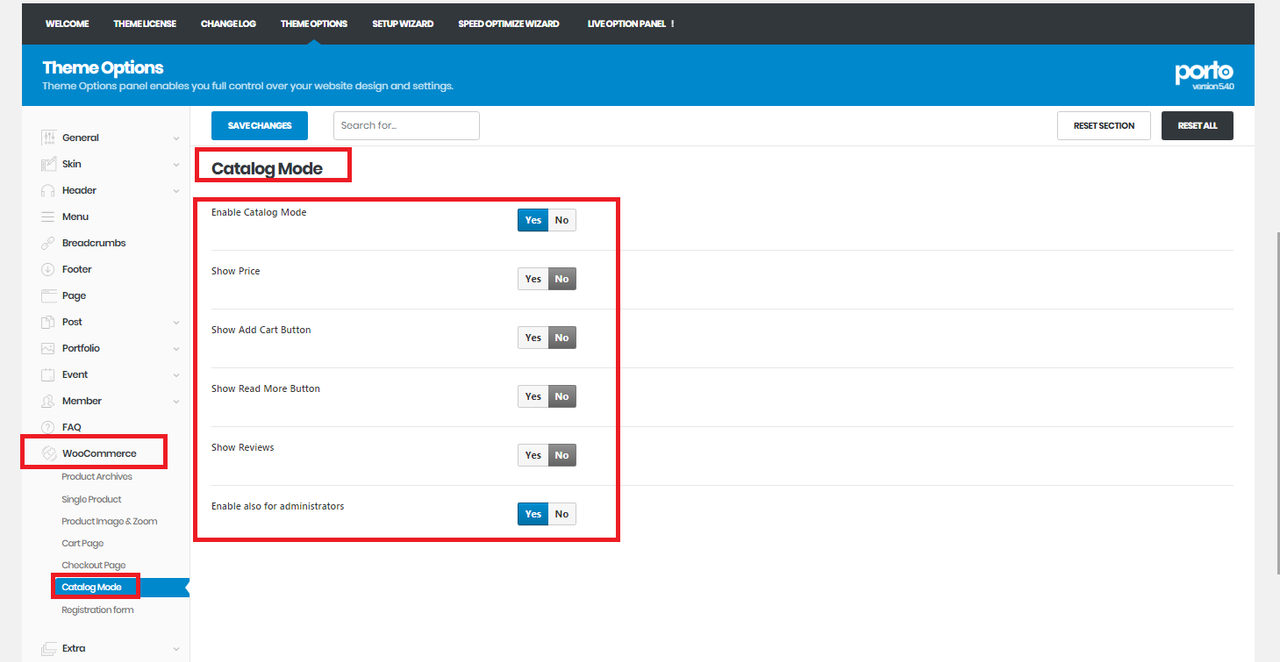Set Show Price to No
This screenshot has width=1280, height=662.
[x=562, y=279]
